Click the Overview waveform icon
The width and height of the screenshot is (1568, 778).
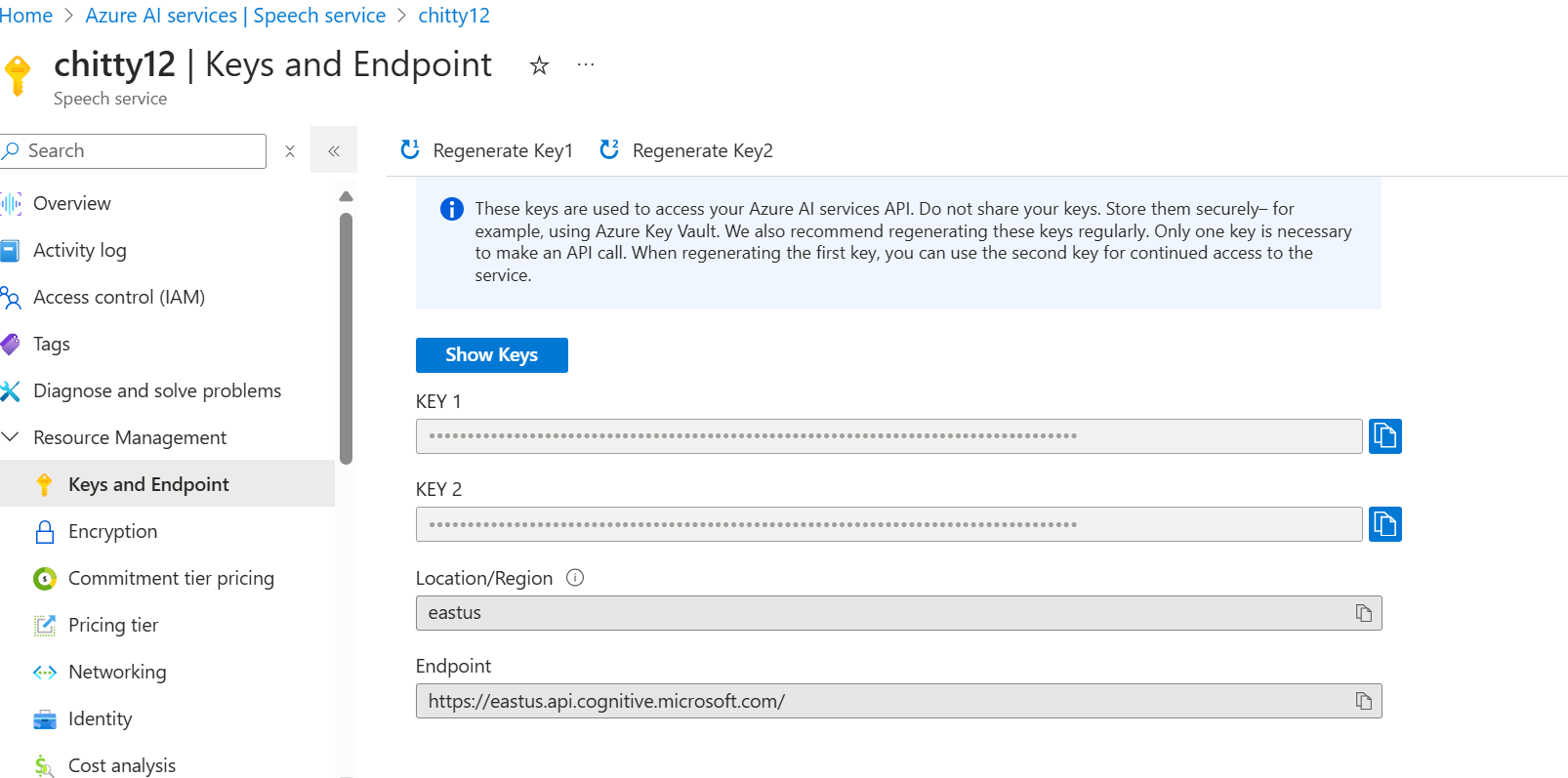pyautogui.click(x=10, y=204)
